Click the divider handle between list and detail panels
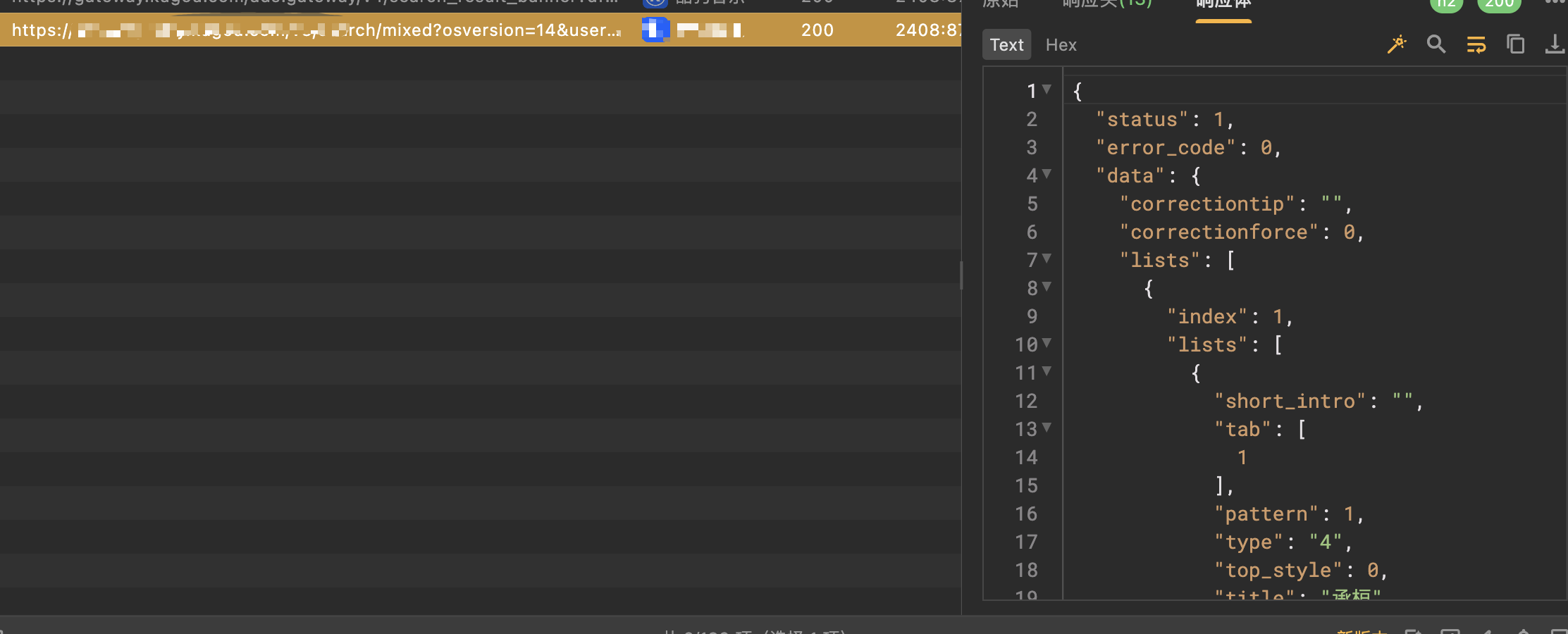1568x634 pixels. 961,275
